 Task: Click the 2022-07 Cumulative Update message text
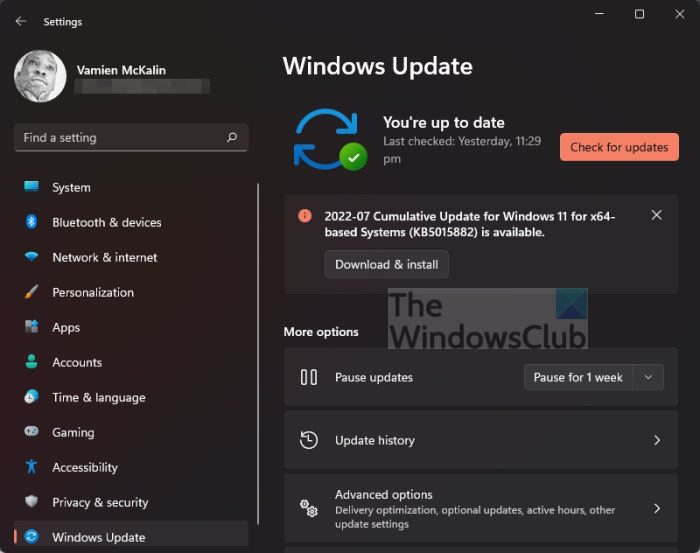coord(470,224)
